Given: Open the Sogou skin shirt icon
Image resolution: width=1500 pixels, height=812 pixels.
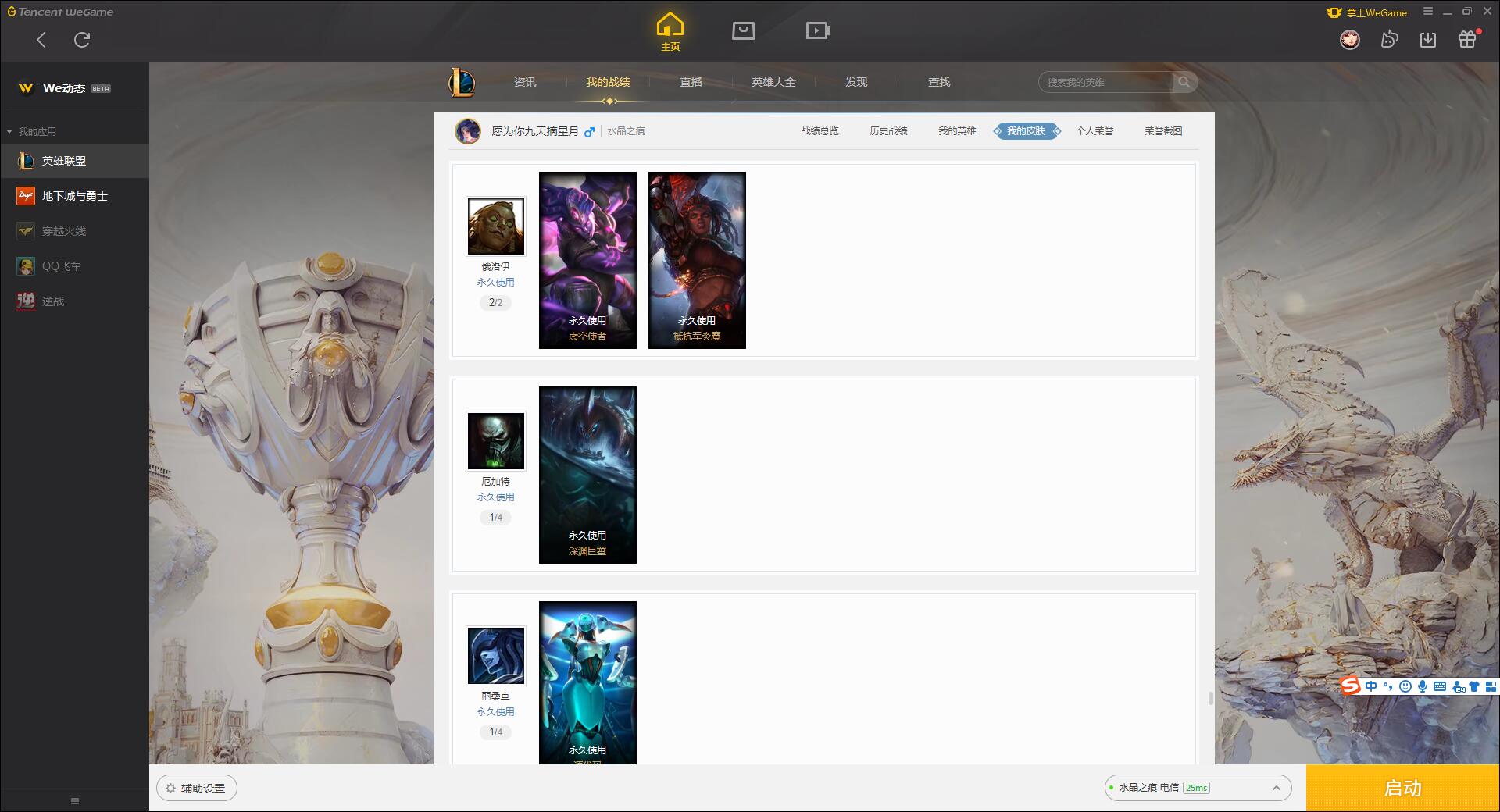Looking at the screenshot, I should 1474,686.
